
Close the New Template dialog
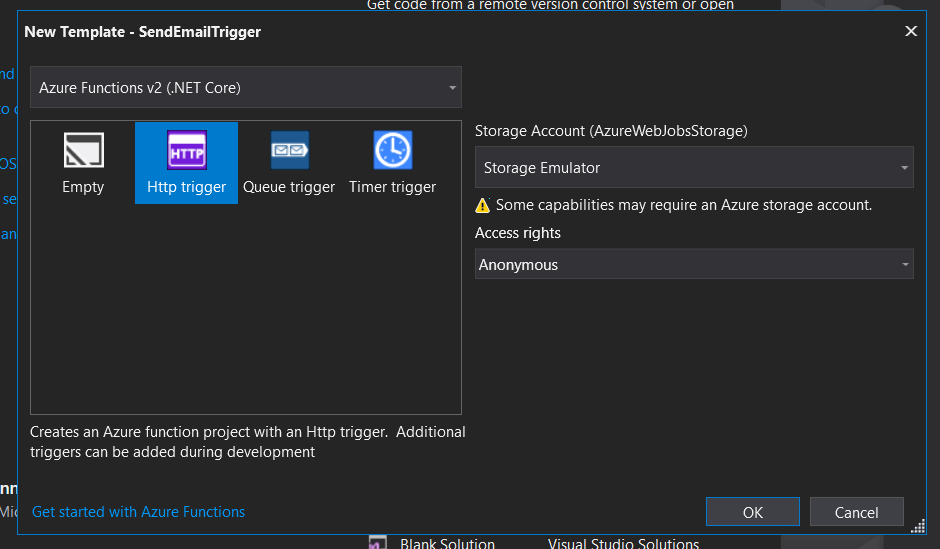(x=911, y=31)
